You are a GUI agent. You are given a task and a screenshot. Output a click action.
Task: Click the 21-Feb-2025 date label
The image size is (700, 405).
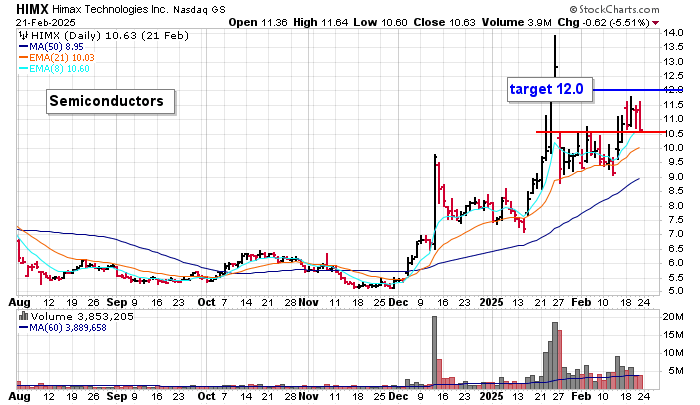[46, 22]
